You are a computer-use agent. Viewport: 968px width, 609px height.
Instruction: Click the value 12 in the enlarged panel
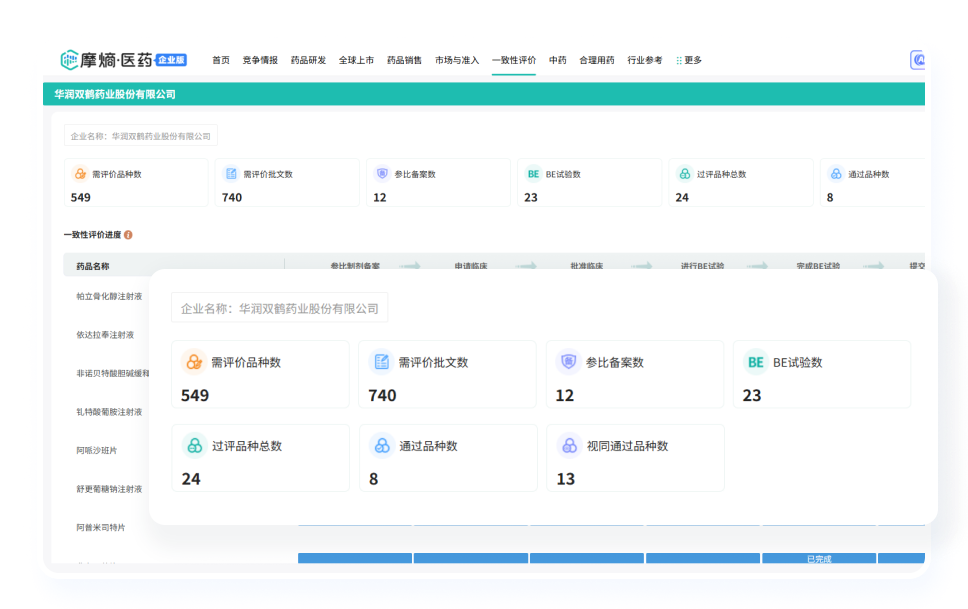[564, 395]
